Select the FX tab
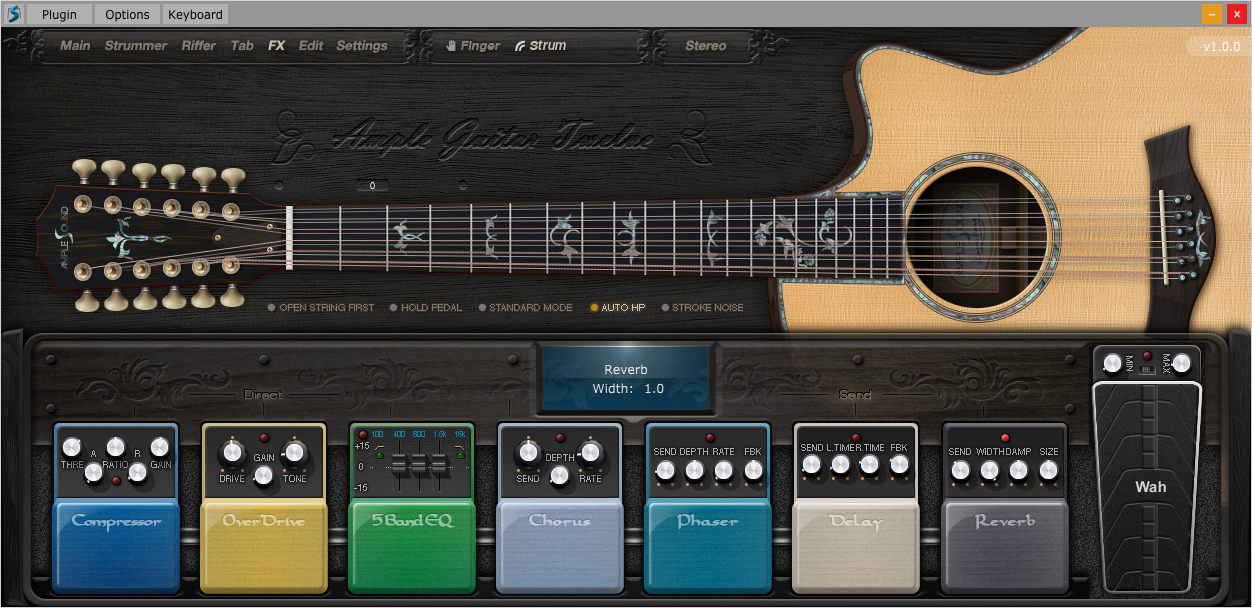1252x608 pixels. (276, 45)
